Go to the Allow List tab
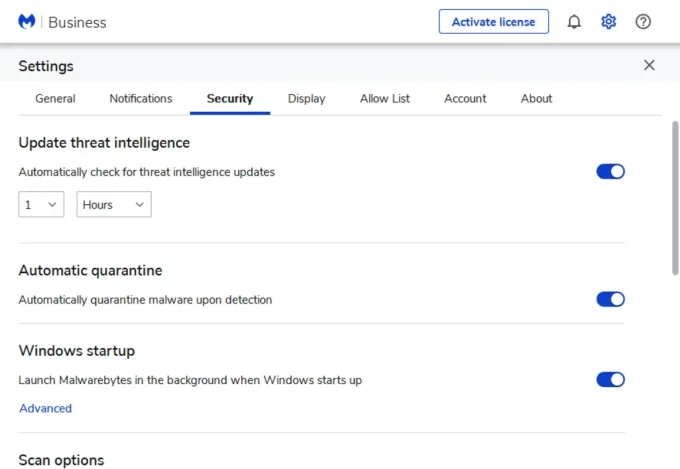Viewport: 680px width, 469px height. (385, 99)
